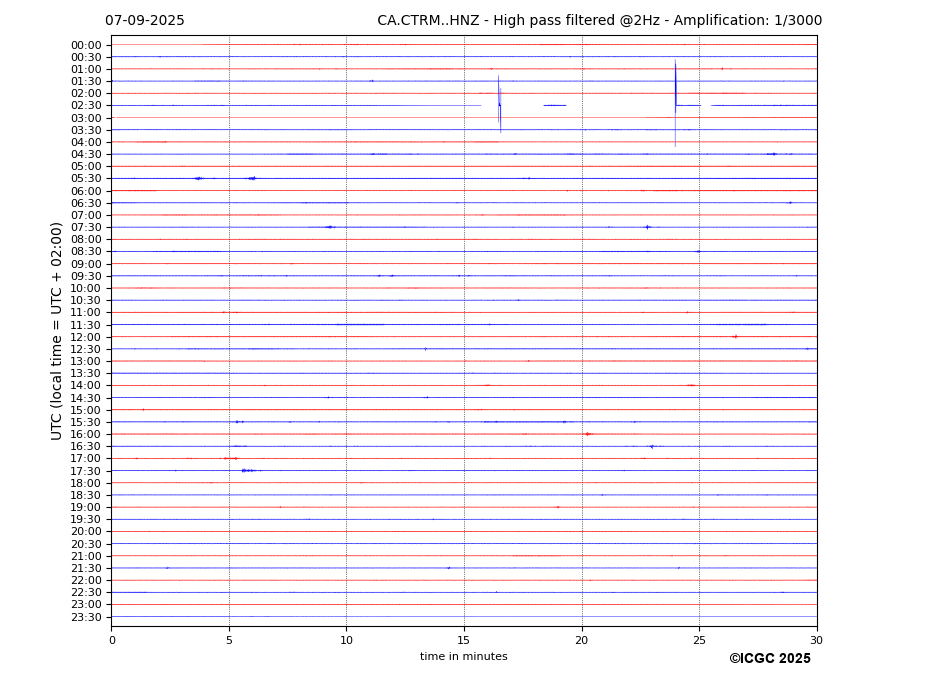Click the '20:30' time row label
The image size is (927, 696).
(x=86, y=544)
